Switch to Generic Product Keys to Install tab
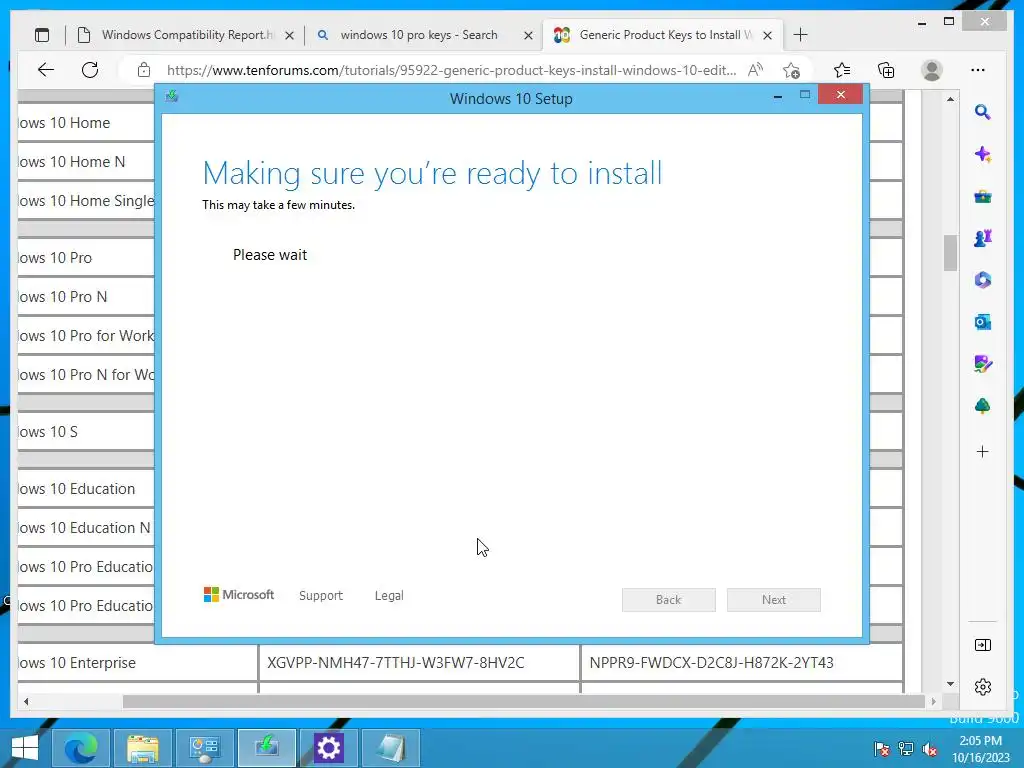This screenshot has width=1024, height=768. (x=662, y=35)
